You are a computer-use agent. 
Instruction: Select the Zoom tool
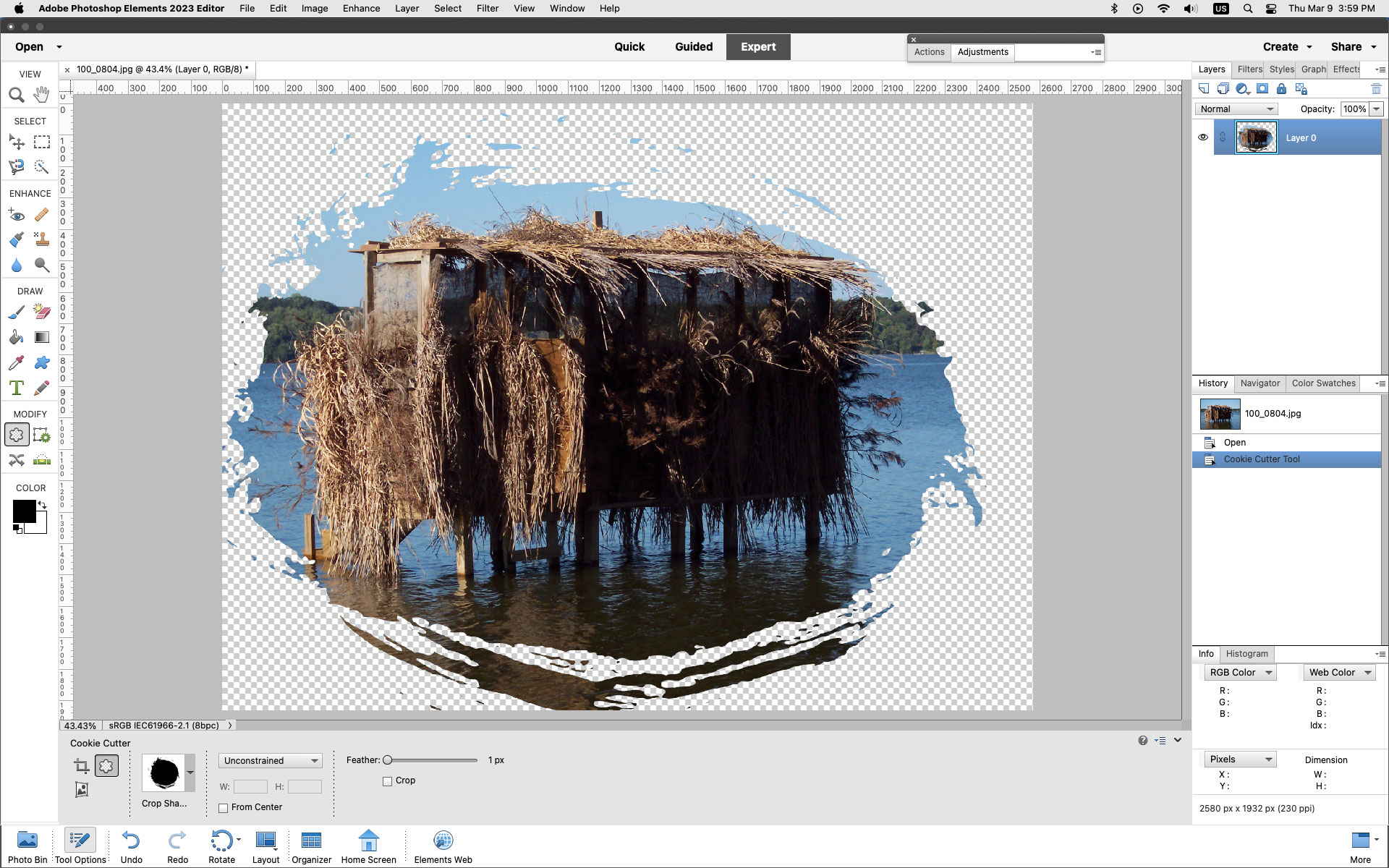[16, 95]
